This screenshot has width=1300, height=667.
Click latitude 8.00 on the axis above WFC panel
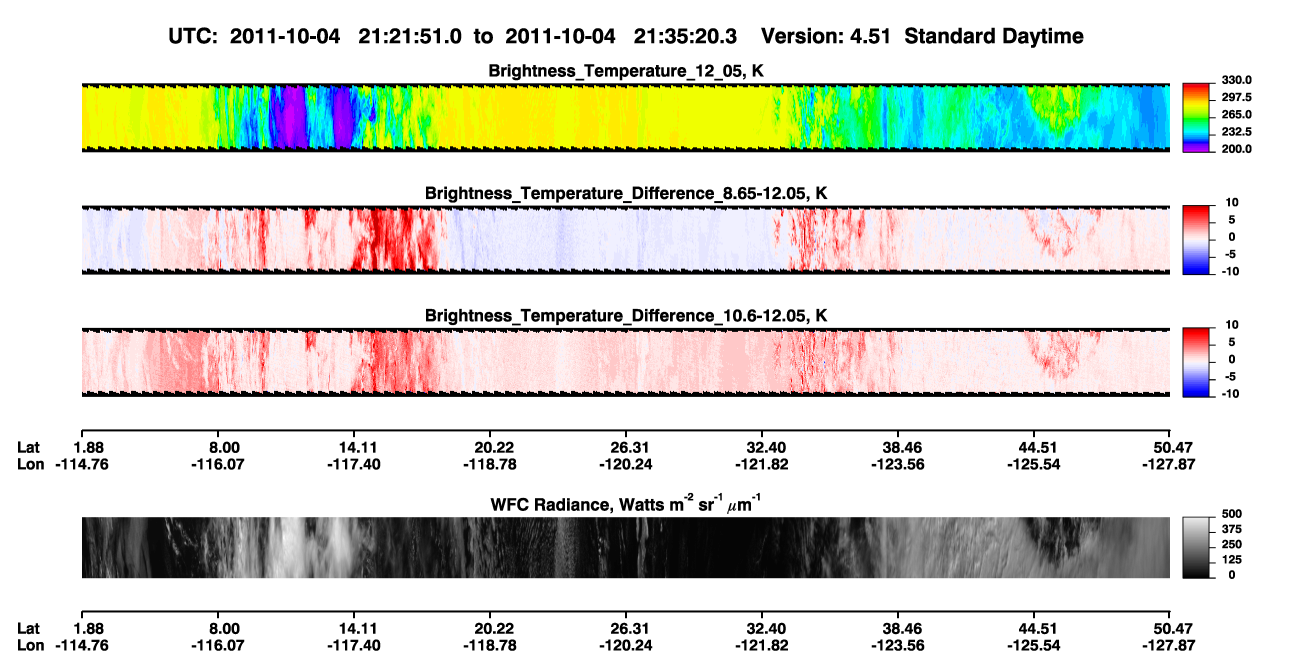(x=224, y=448)
